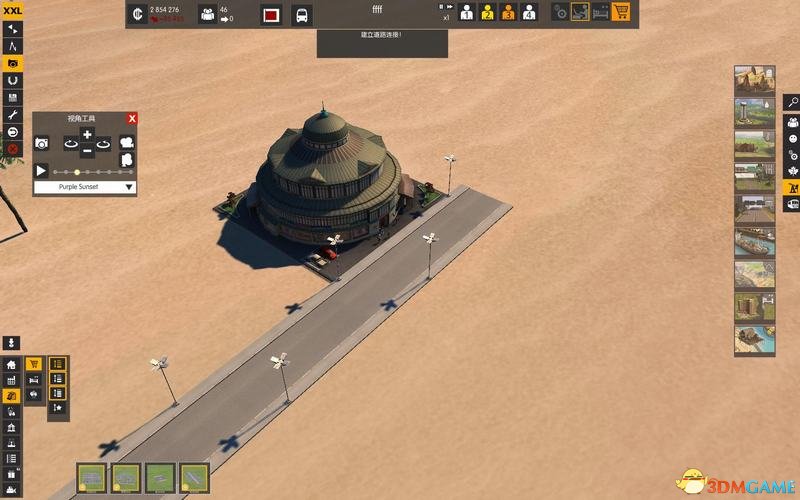
Task: Toggle the worker class 2 yellow filter
Action: (x=487, y=12)
